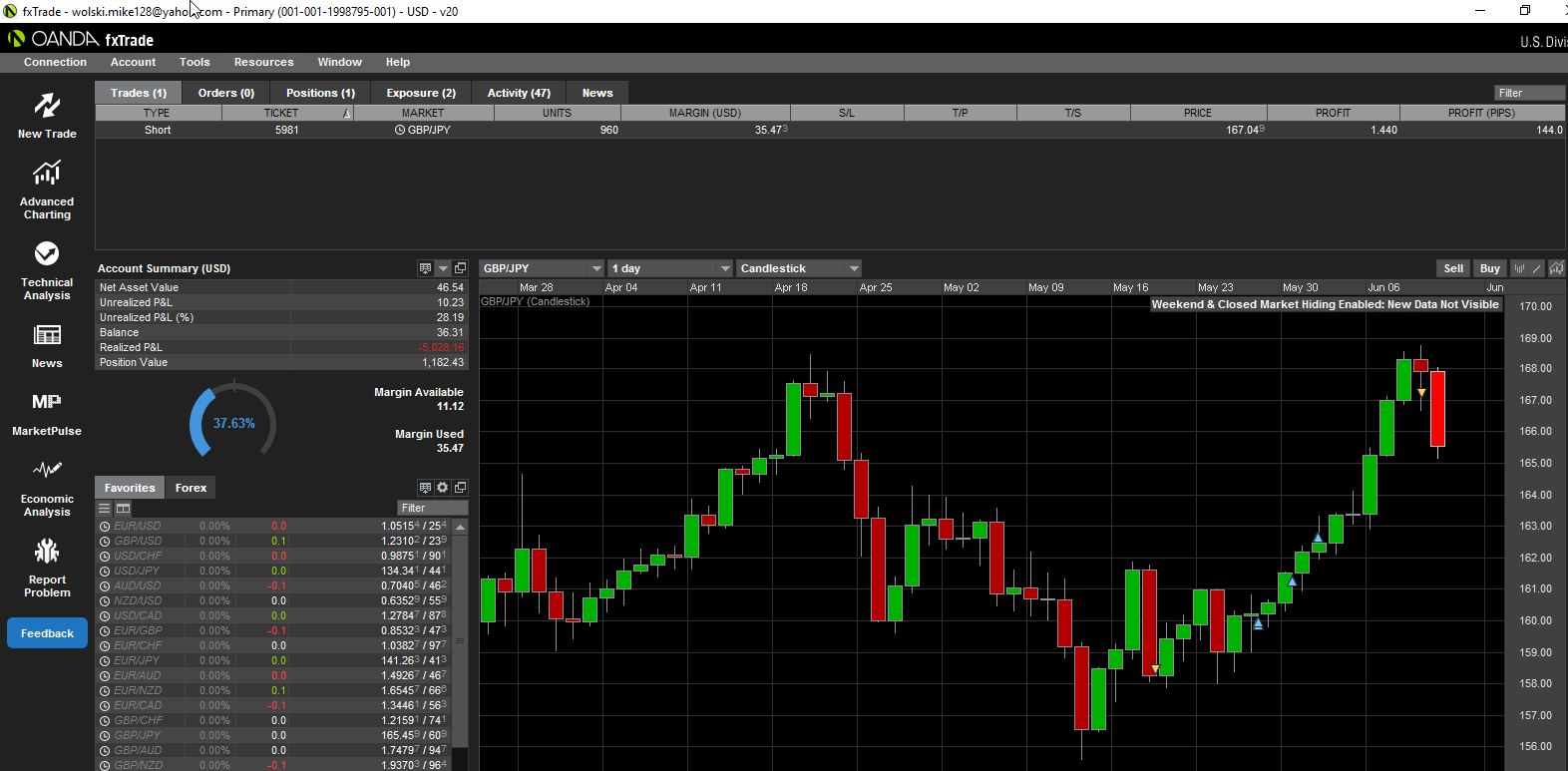Click the Buy button on chart
Screen dimensions: 1568x771
(x=1490, y=268)
